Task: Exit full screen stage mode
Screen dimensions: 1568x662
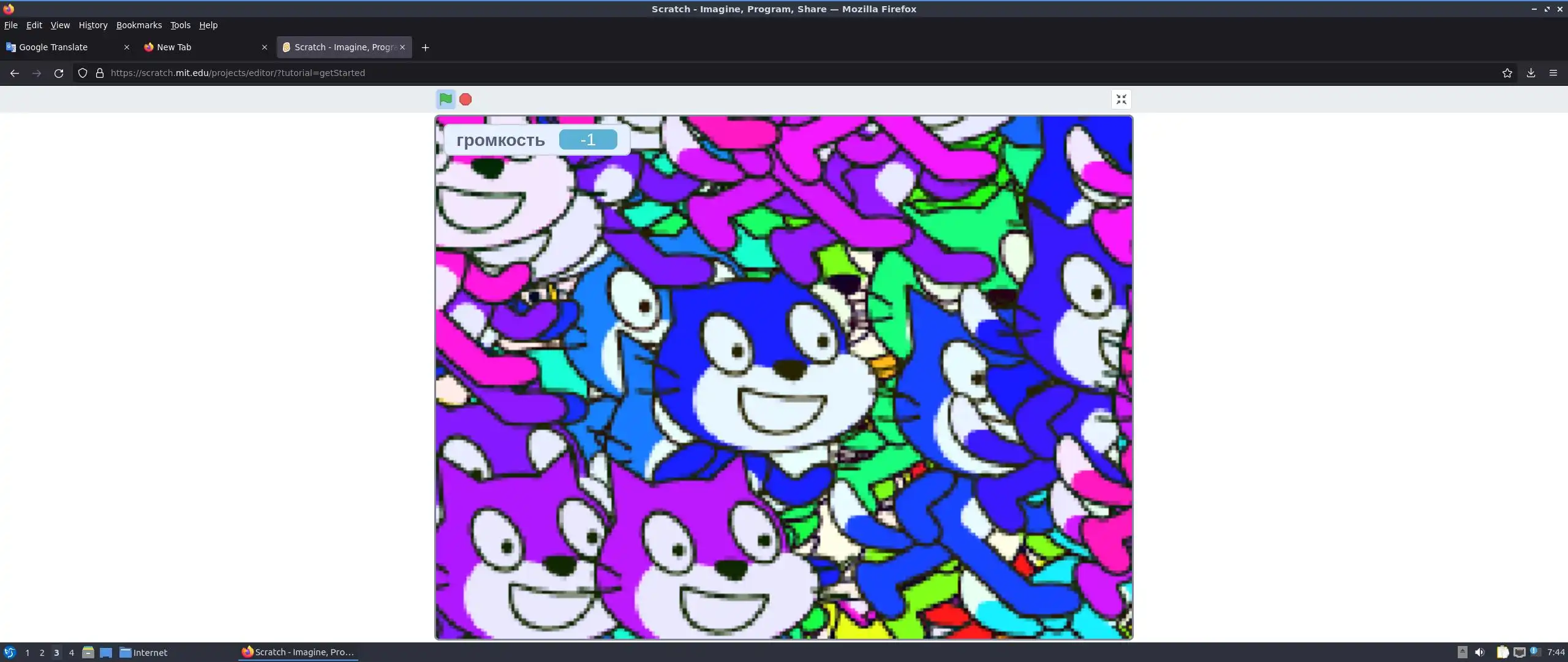Action: 1121,99
